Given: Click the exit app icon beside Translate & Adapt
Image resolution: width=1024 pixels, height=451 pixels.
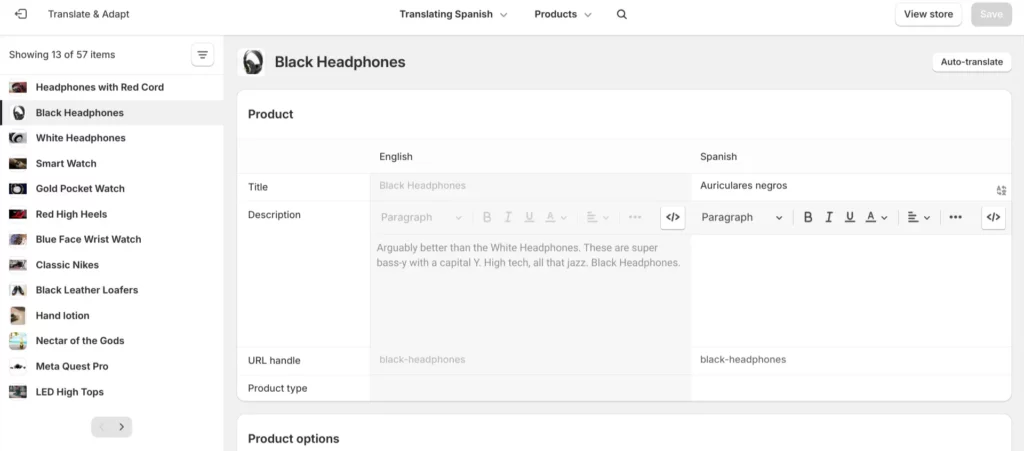Looking at the screenshot, I should (21, 14).
